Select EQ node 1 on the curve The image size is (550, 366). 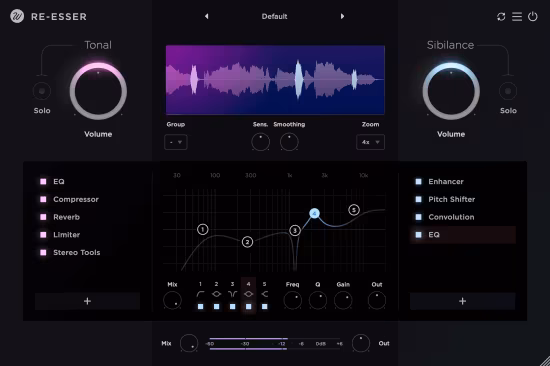click(x=202, y=229)
